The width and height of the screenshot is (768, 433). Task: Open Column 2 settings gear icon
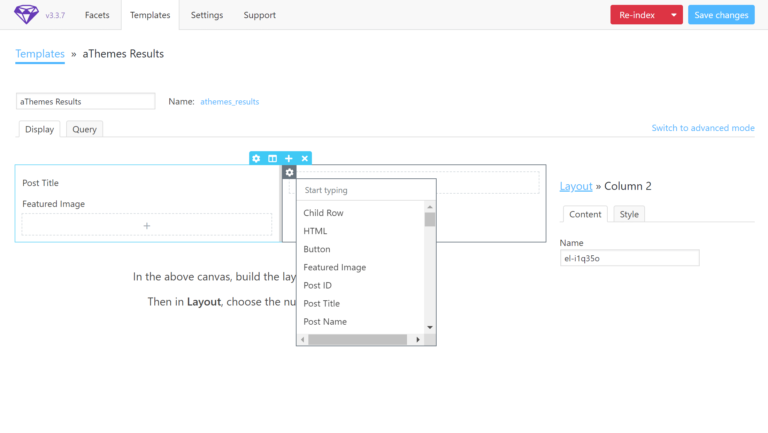pyautogui.click(x=289, y=172)
